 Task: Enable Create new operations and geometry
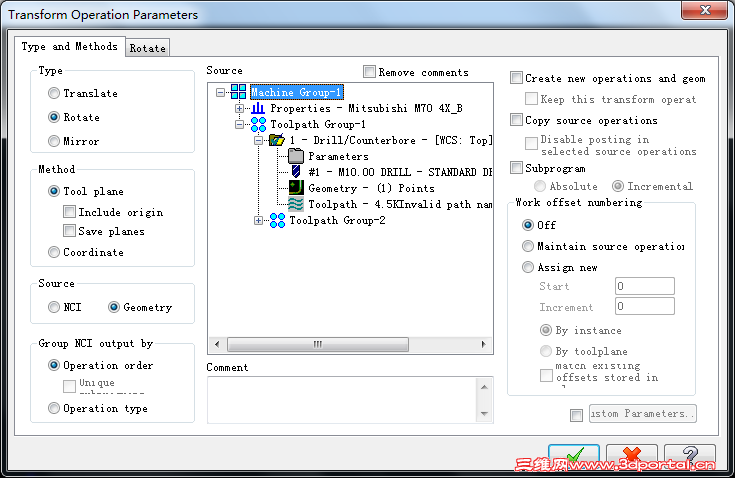point(516,78)
